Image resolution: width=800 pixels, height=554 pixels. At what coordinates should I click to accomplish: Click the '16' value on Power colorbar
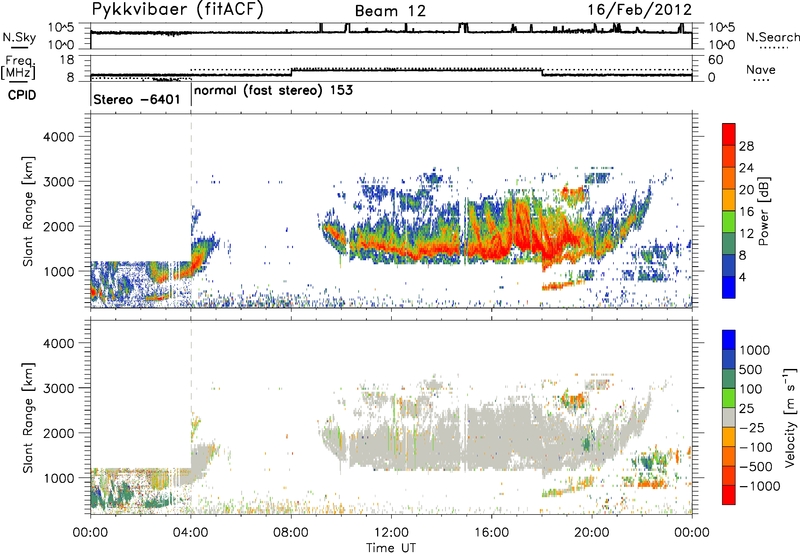[x=746, y=212]
